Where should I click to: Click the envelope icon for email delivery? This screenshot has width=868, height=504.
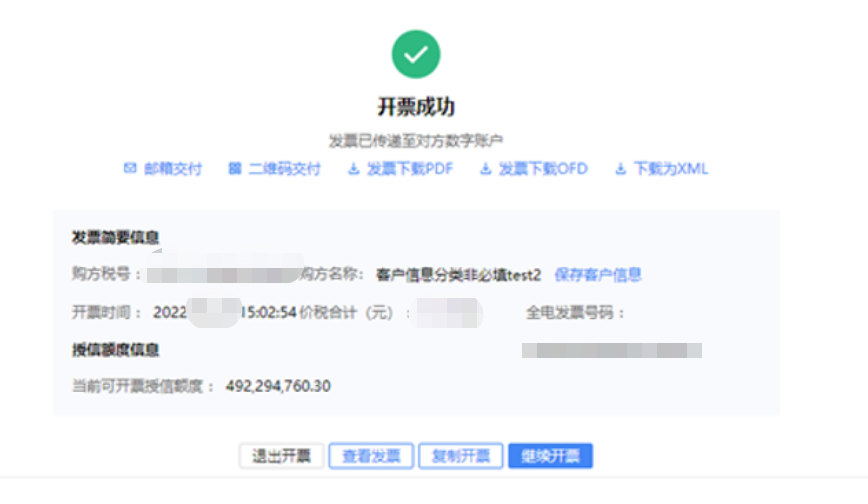coord(130,168)
